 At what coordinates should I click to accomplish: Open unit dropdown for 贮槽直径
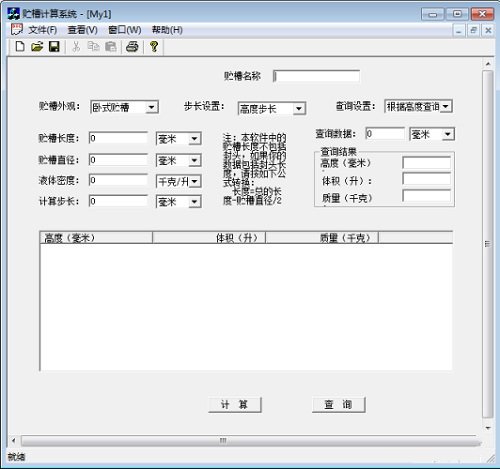click(194, 161)
